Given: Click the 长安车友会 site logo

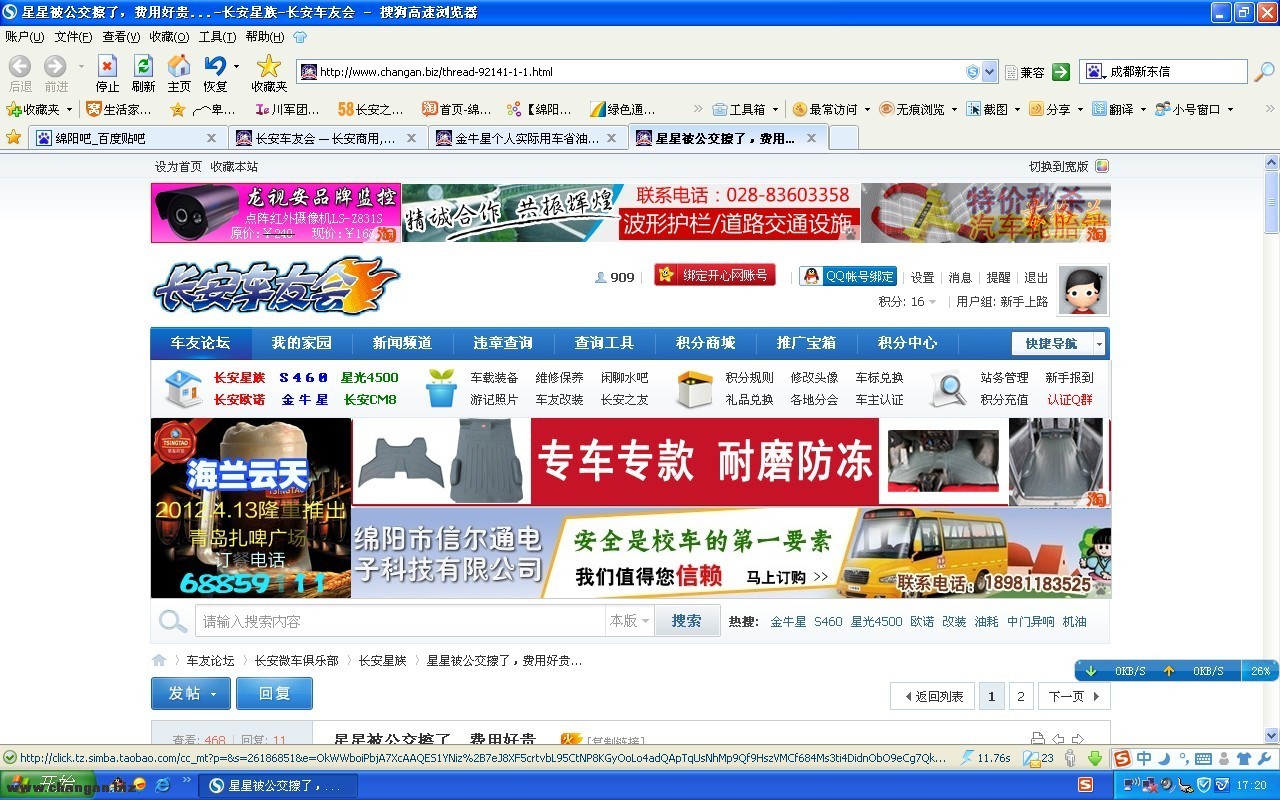Looking at the screenshot, I should [x=277, y=285].
